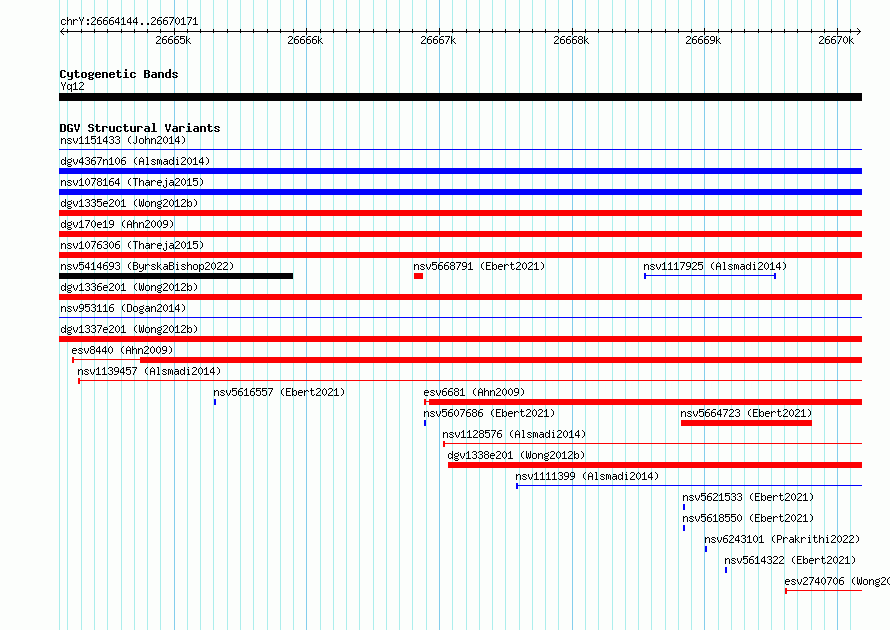
Task: Click the nsv5614322 blue tick glyph
Action: pyautogui.click(x=726, y=570)
